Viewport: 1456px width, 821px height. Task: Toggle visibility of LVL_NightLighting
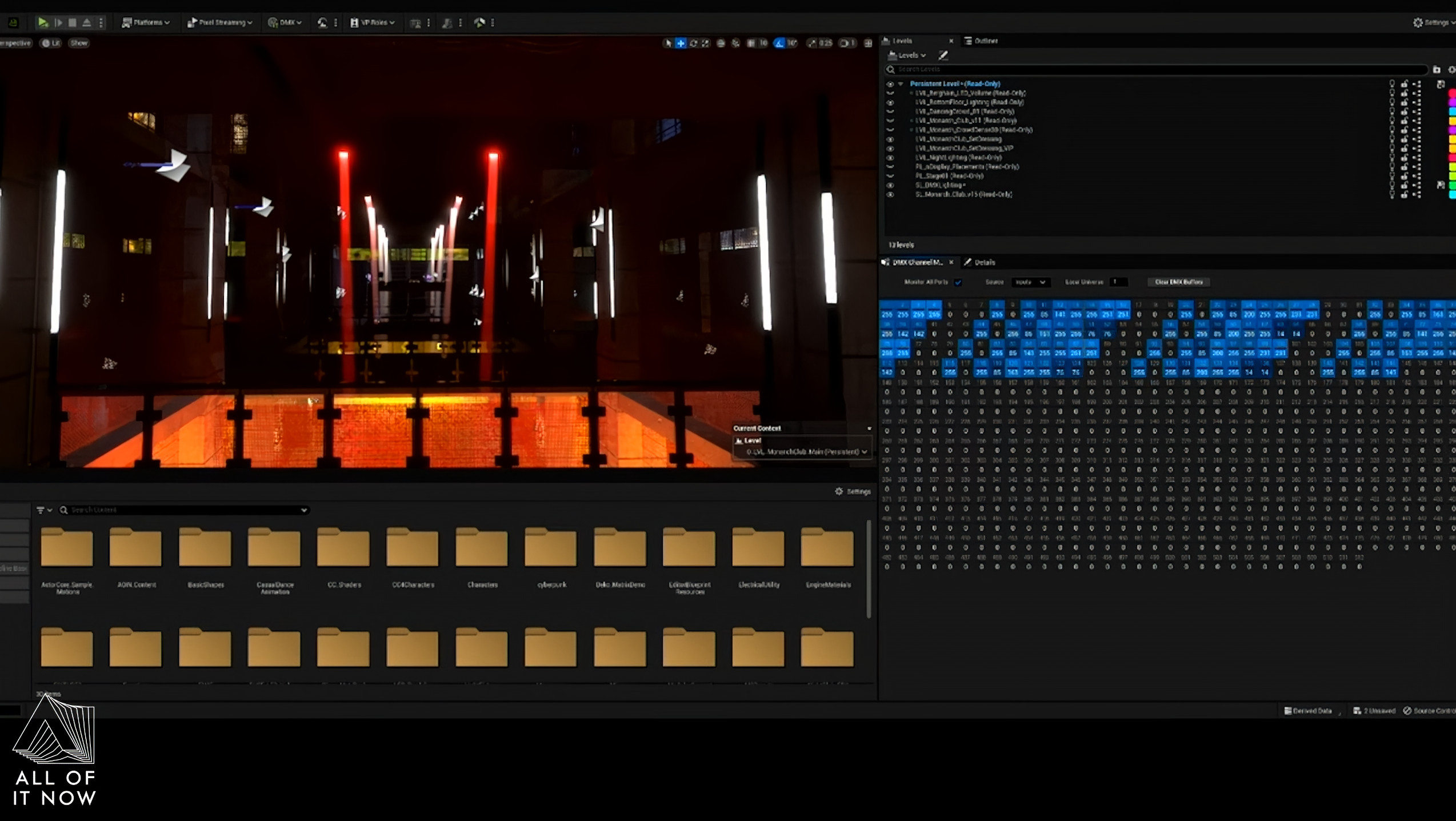point(890,158)
